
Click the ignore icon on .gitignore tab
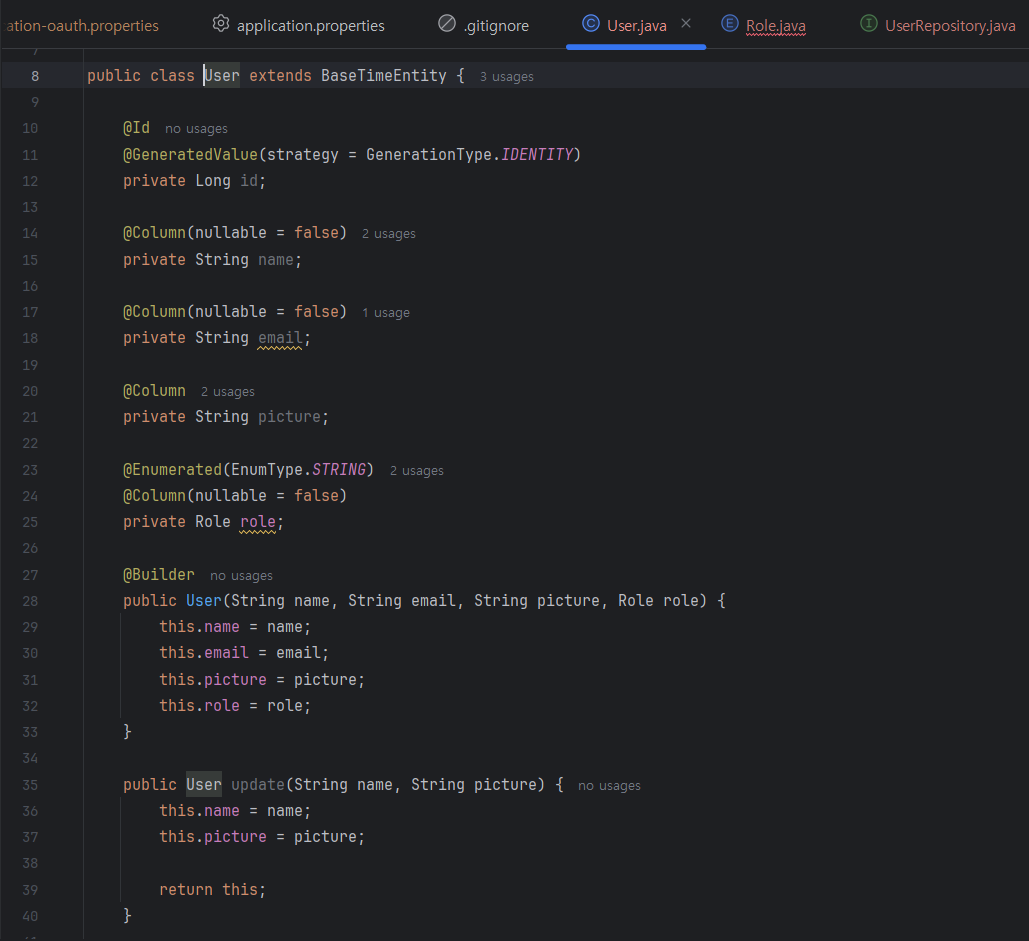click(x=447, y=24)
